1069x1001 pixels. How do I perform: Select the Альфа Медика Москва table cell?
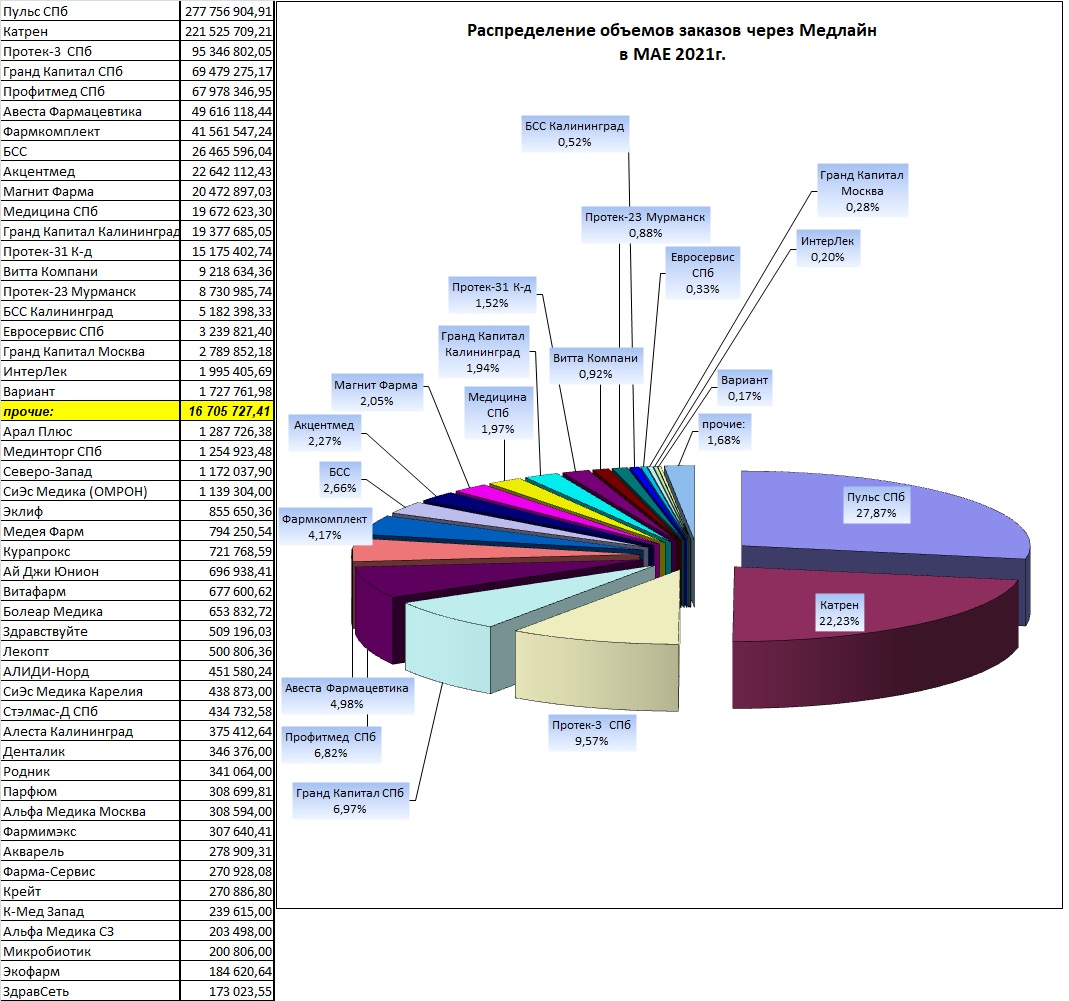point(90,811)
